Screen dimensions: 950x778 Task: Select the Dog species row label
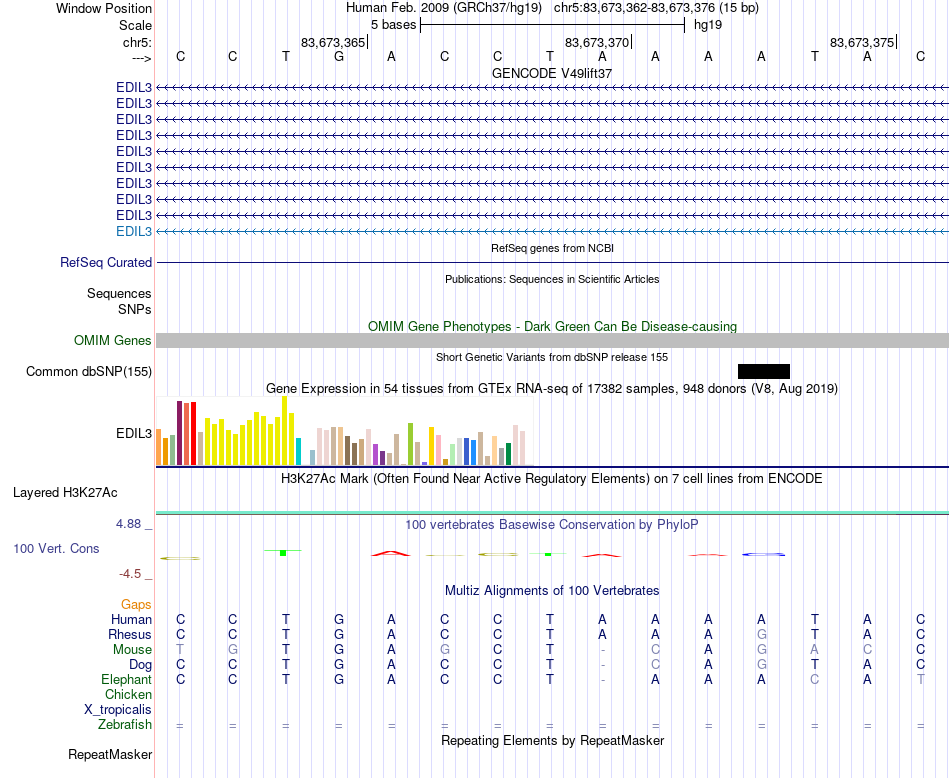(141, 665)
